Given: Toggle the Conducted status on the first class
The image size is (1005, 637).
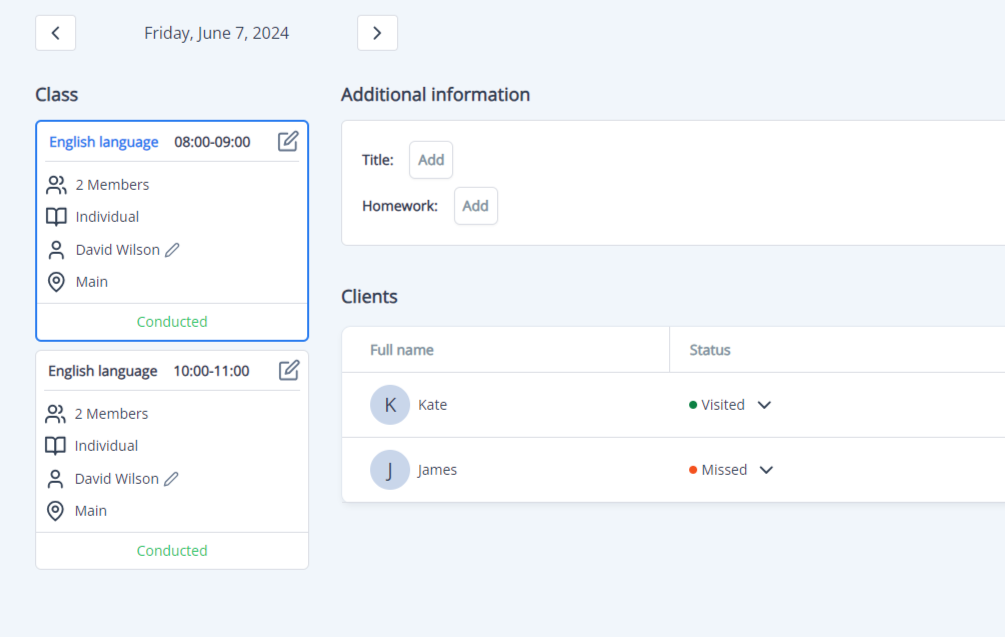Looking at the screenshot, I should 171,321.
